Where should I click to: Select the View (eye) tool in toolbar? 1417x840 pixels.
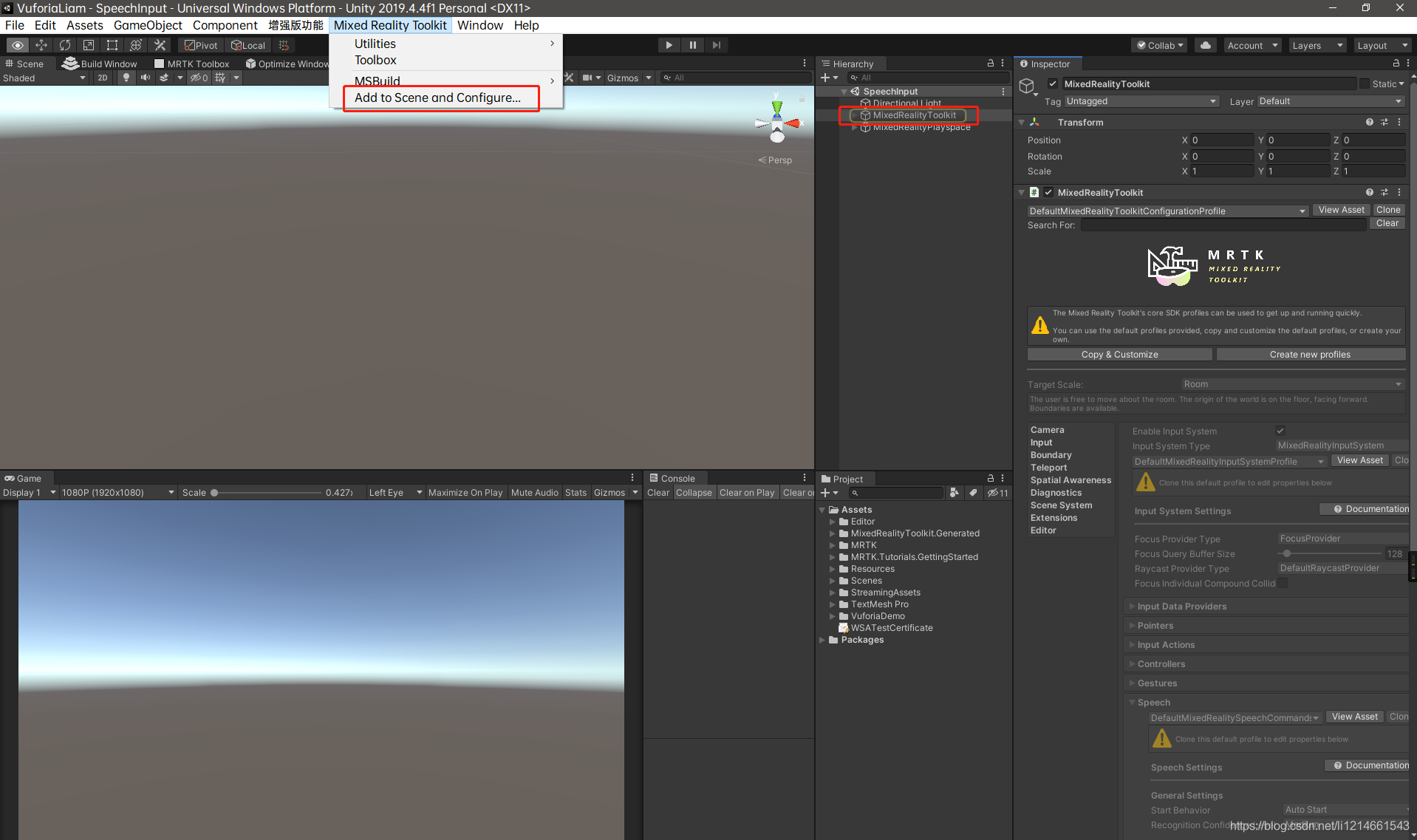click(18, 45)
